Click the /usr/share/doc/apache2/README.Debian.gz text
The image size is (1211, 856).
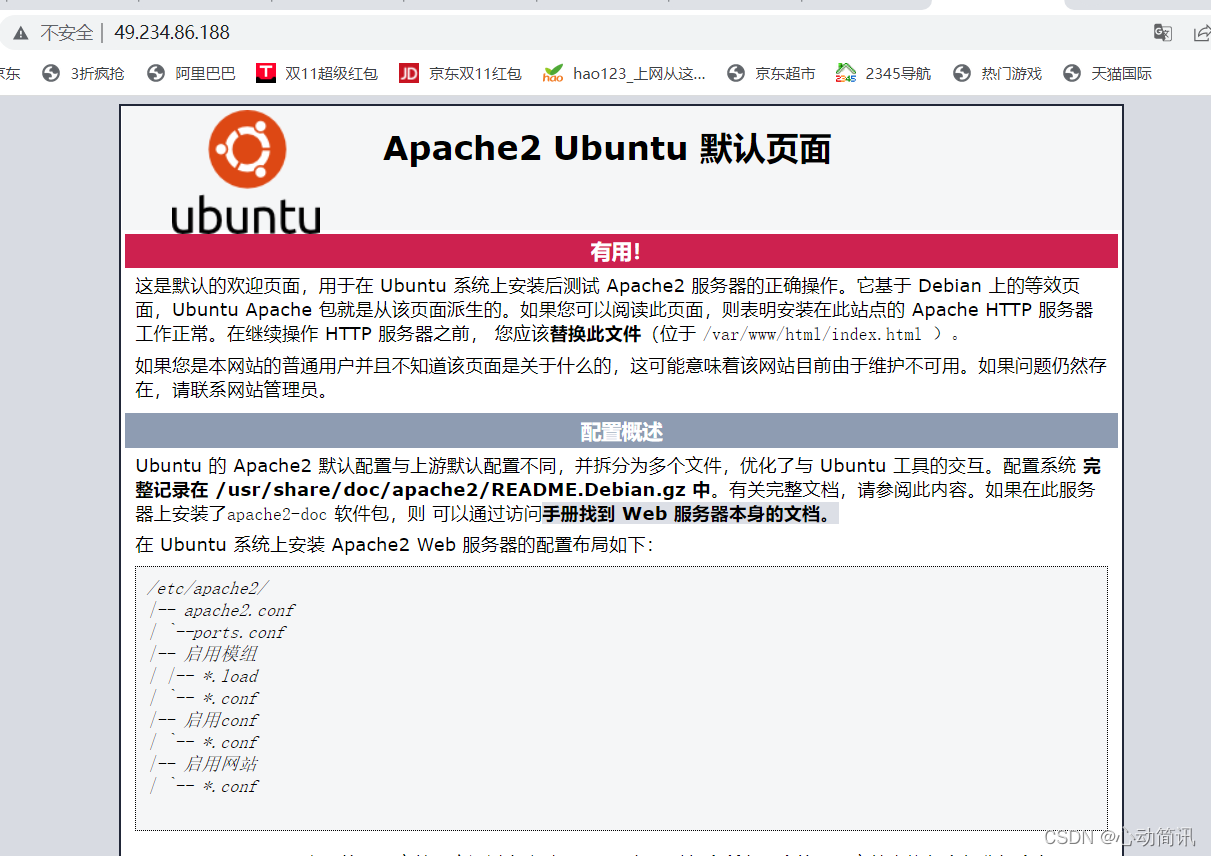450,490
